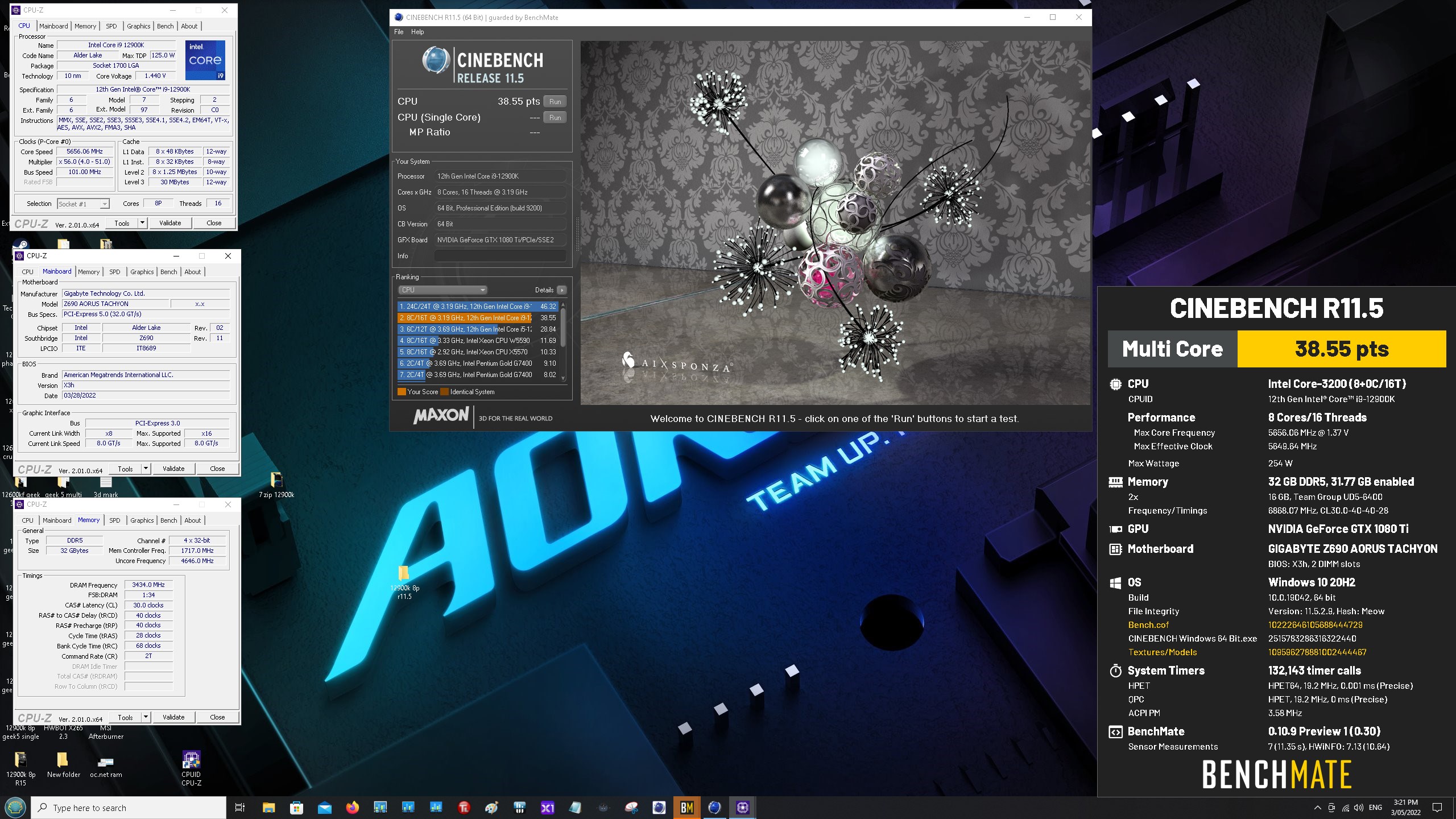Open Tools dropdown arrow in CPU-Z Mainboard window

pyautogui.click(x=146, y=469)
